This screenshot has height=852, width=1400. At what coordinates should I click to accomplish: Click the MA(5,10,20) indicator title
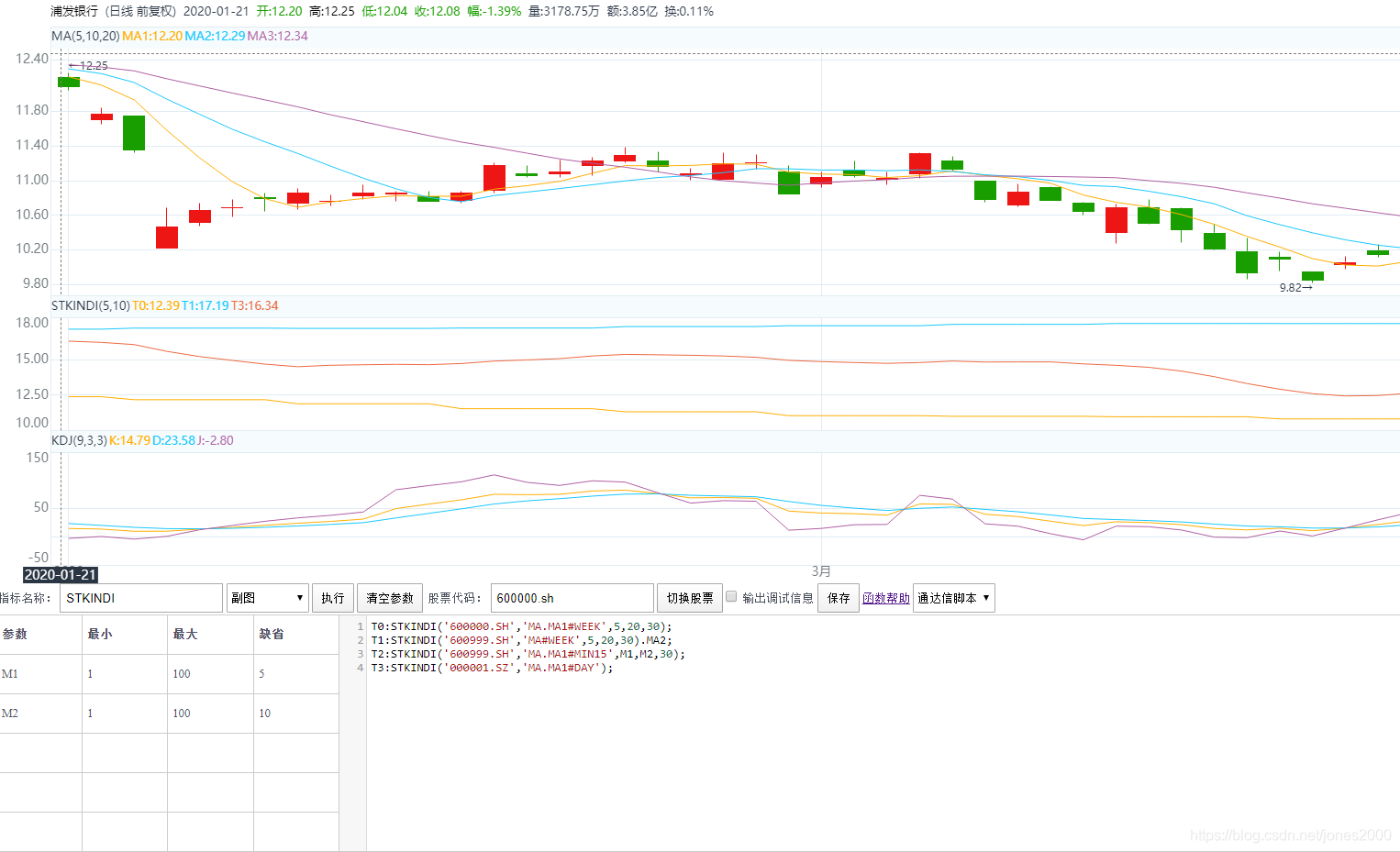tap(85, 36)
